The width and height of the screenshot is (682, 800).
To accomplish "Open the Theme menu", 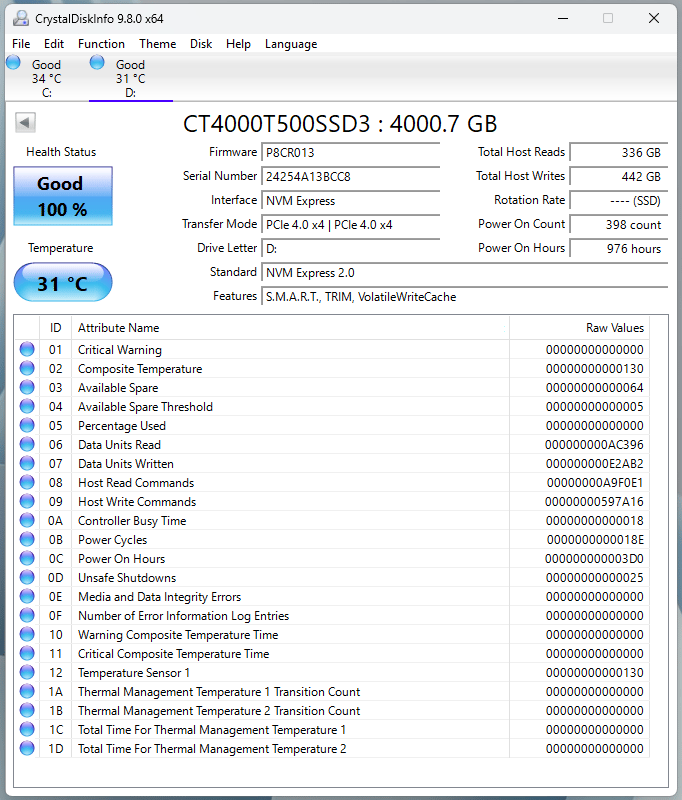I will 158,44.
